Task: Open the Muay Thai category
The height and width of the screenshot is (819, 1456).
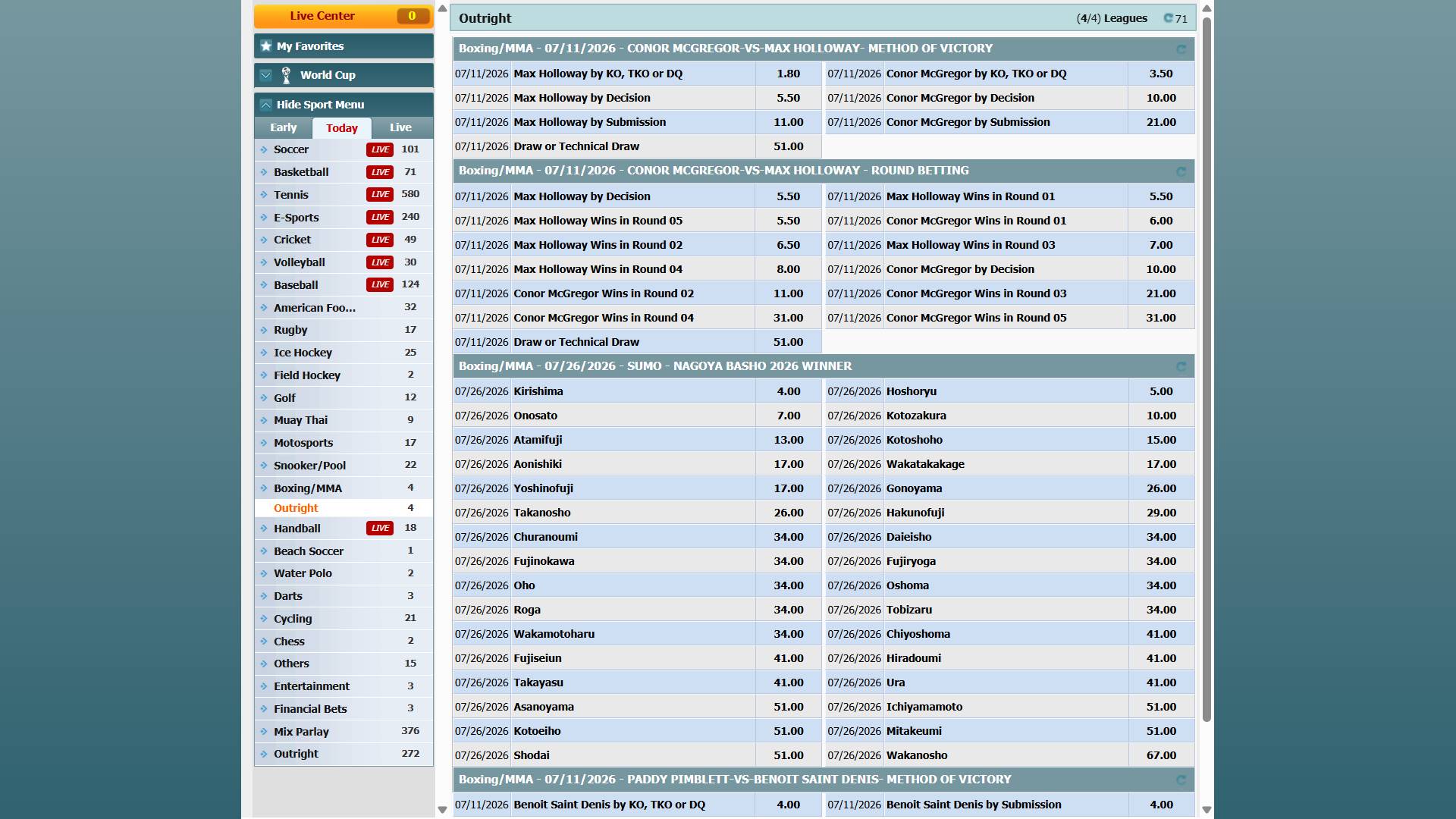Action: click(344, 420)
